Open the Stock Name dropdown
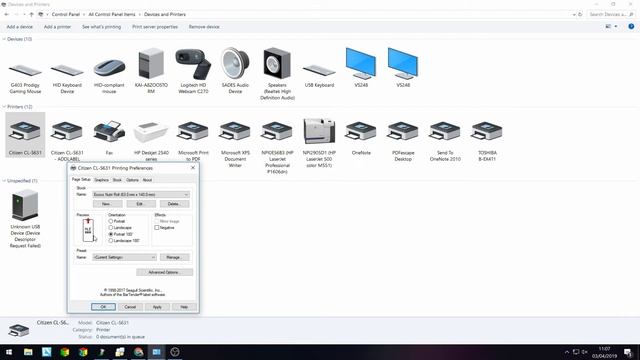Screen dimensions: 640x360 tap(141, 195)
